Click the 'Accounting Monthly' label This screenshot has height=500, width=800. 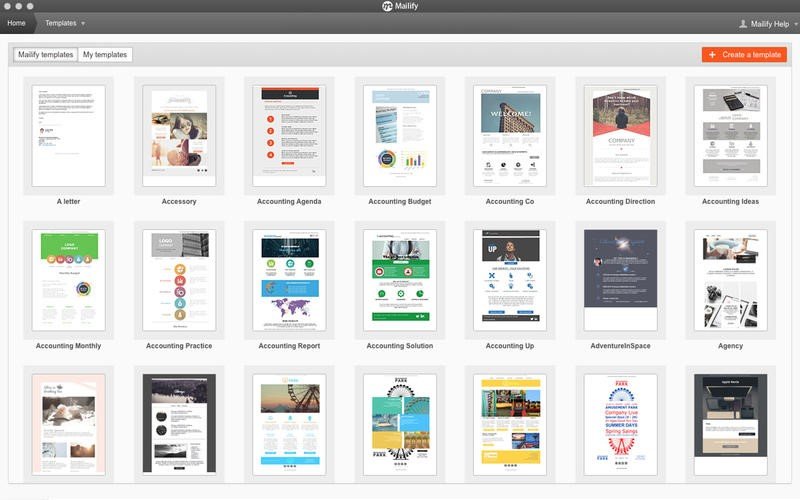point(68,346)
